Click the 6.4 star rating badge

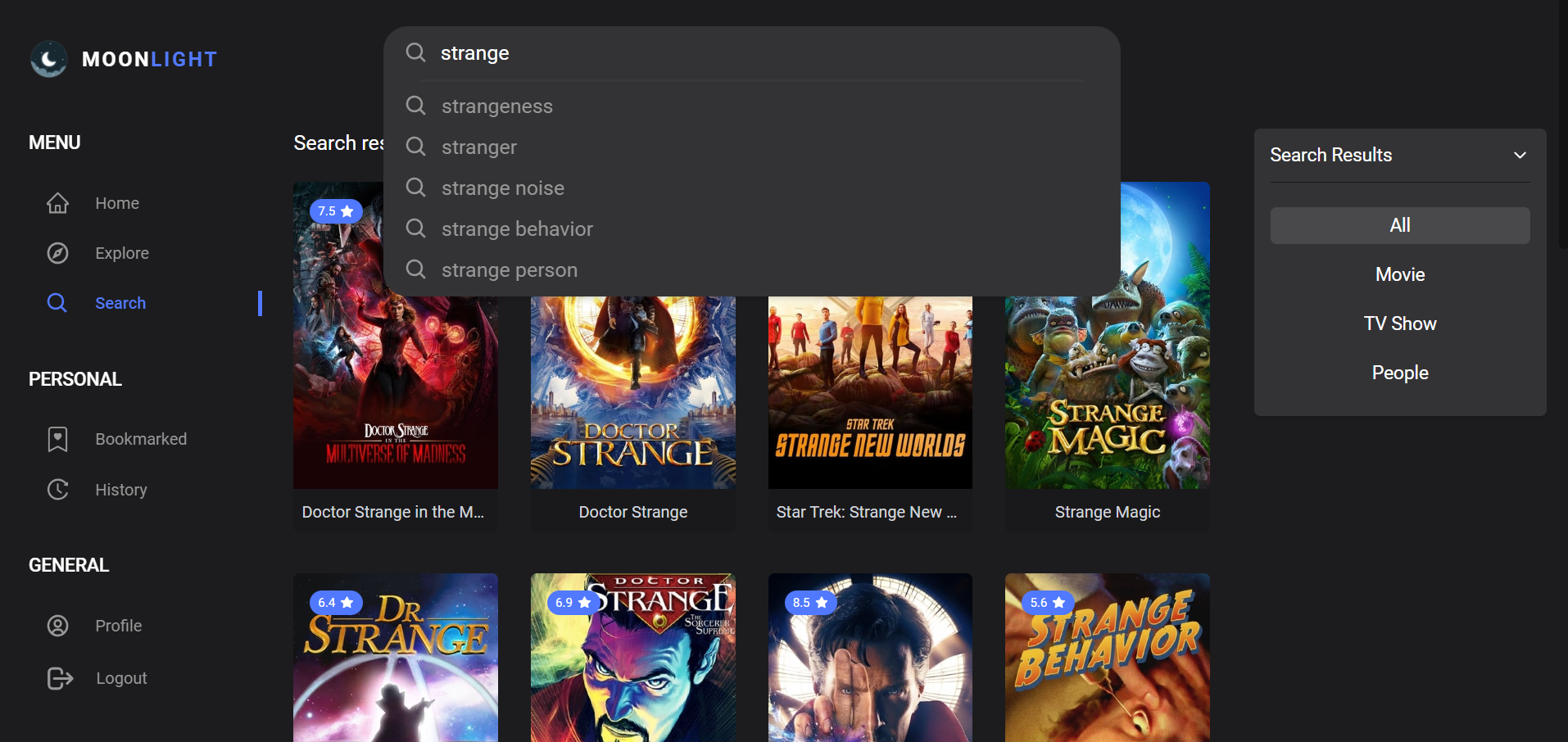coord(336,603)
